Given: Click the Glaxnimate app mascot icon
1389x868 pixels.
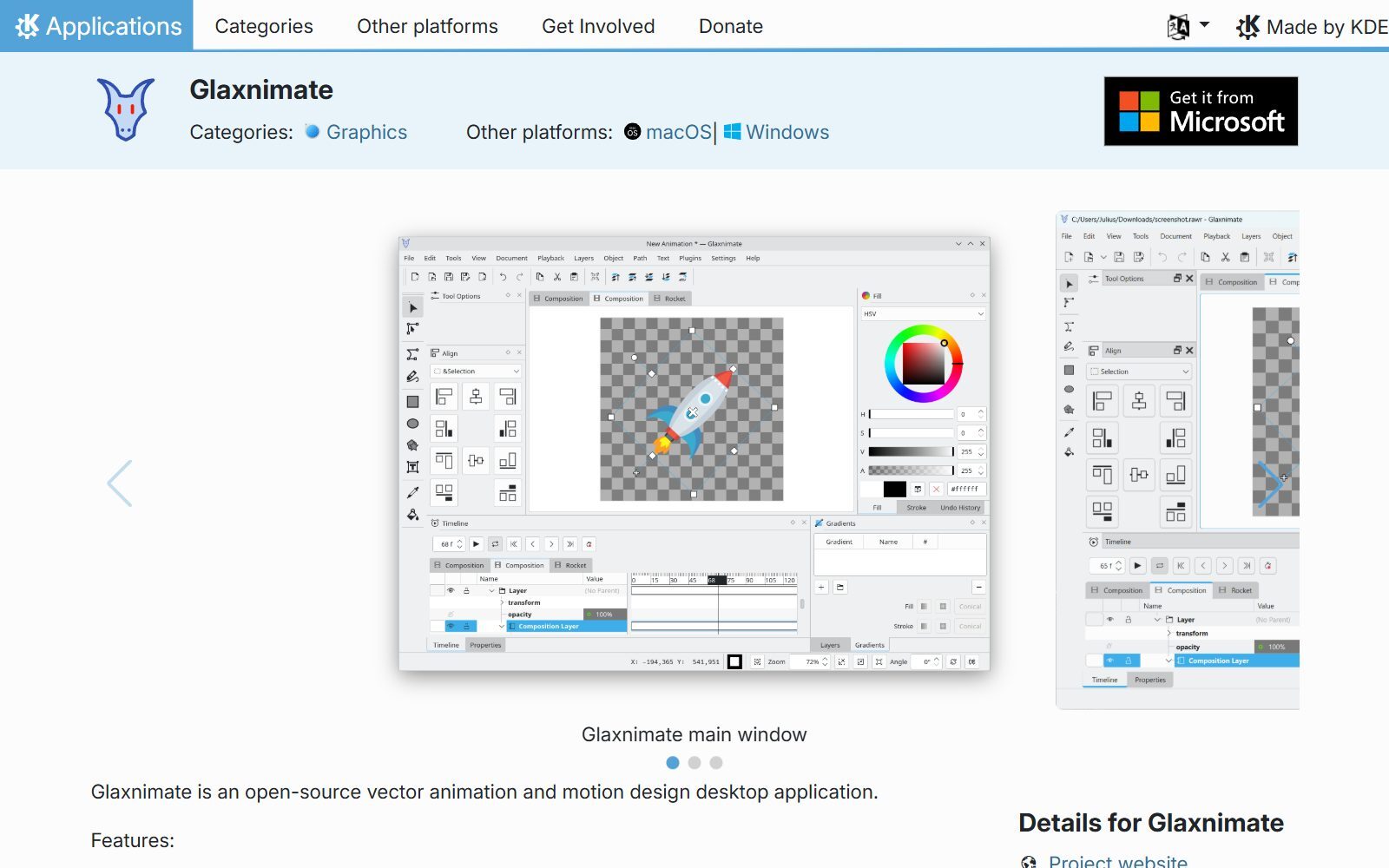Looking at the screenshot, I should pos(126,109).
